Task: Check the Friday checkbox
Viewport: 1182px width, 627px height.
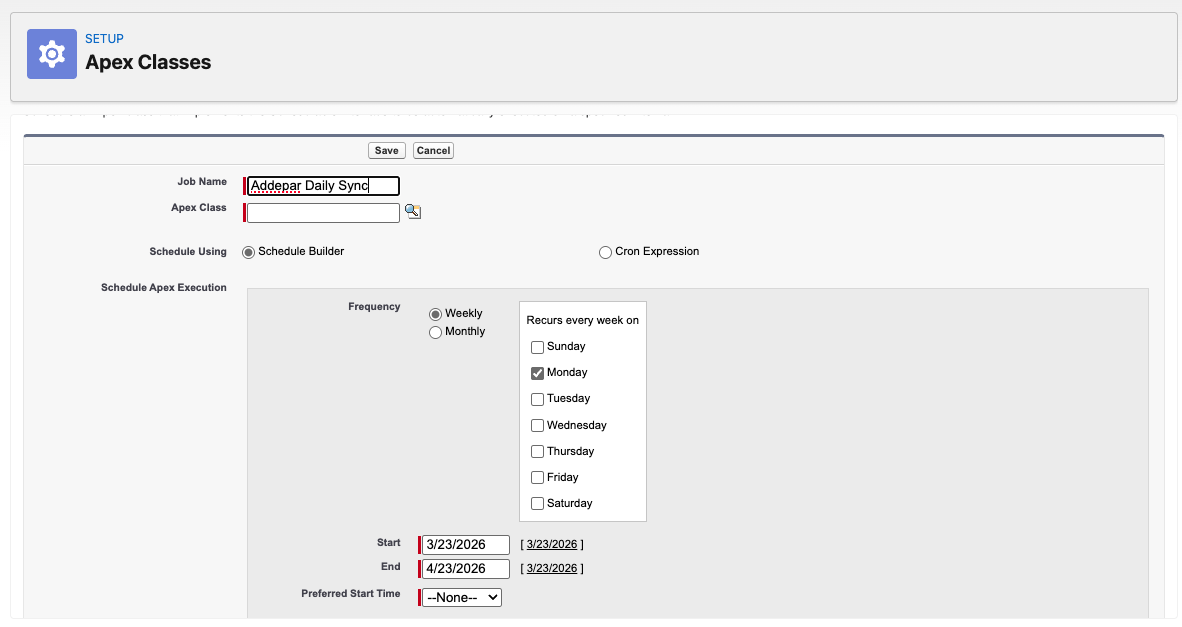Action: coord(537,478)
